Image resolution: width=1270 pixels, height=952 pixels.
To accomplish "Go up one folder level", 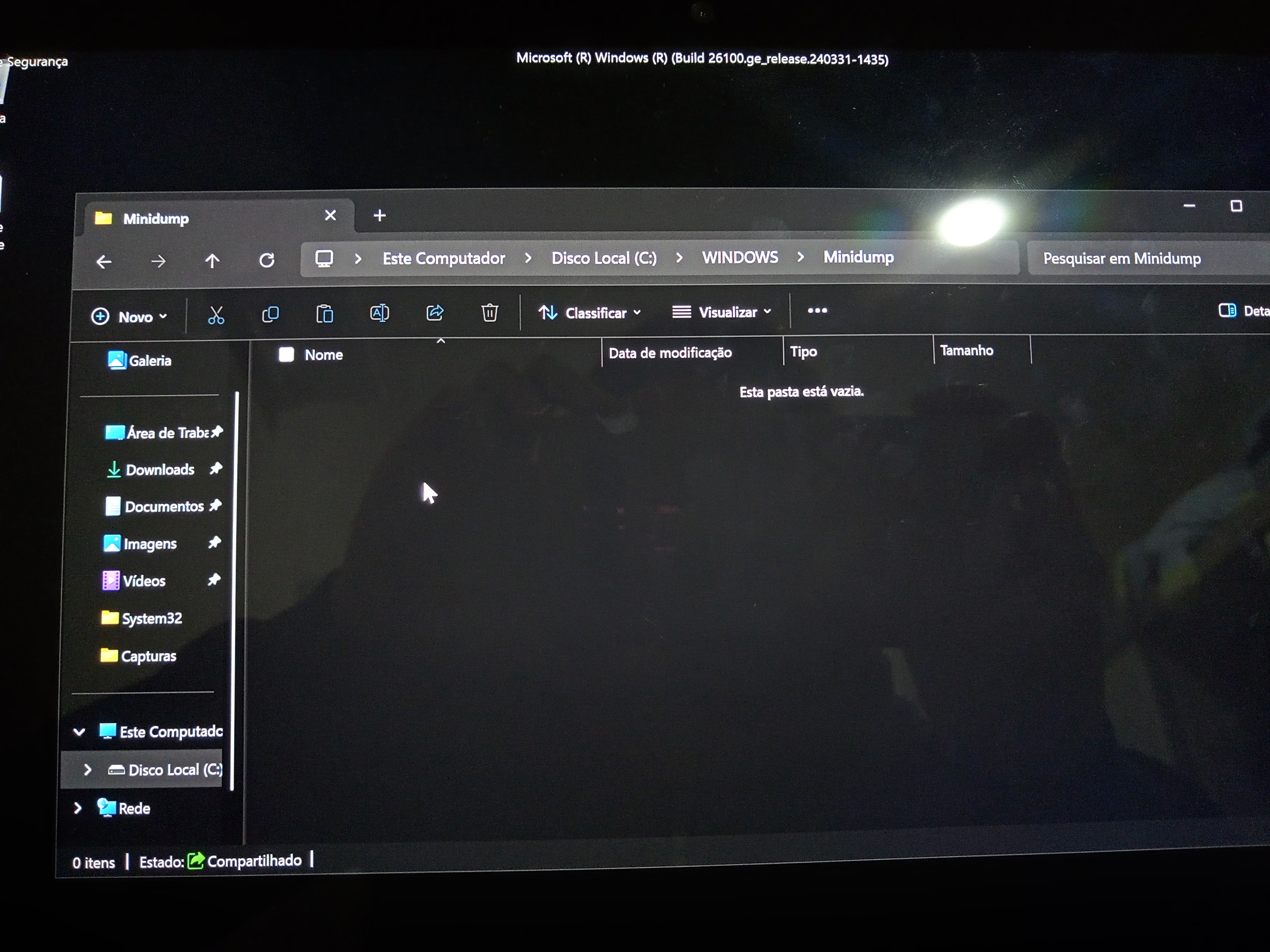I will click(x=212, y=261).
